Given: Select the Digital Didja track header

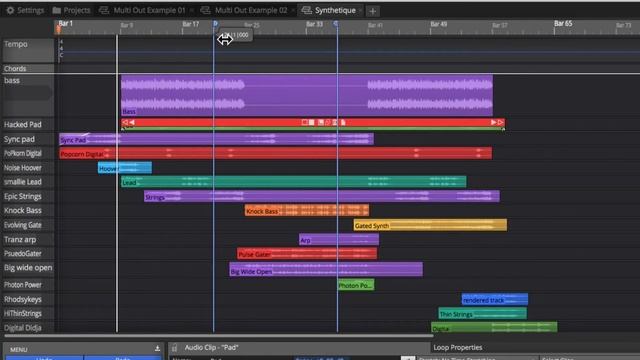Looking at the screenshot, I should tap(28, 328).
